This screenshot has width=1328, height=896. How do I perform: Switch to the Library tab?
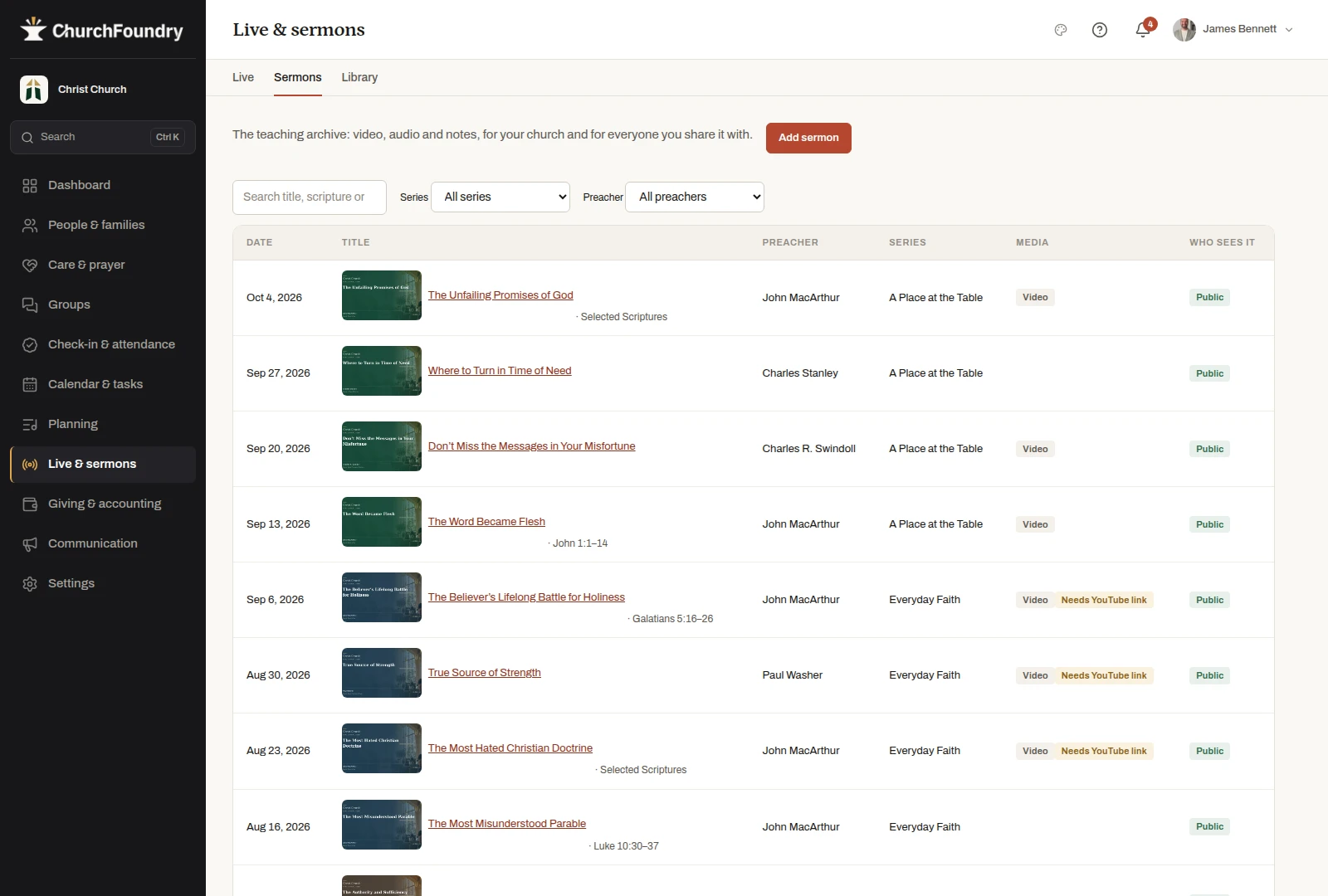click(x=359, y=77)
